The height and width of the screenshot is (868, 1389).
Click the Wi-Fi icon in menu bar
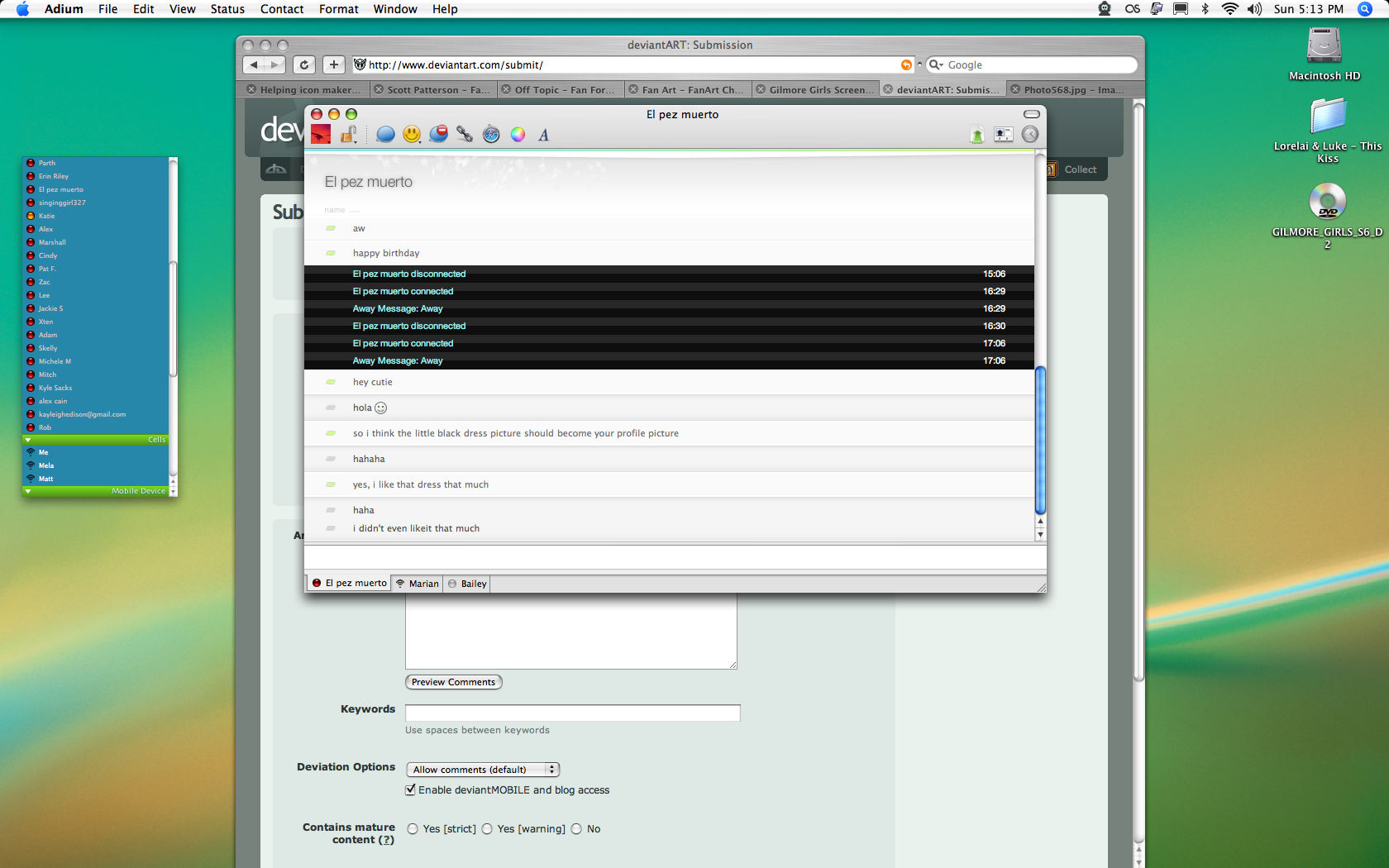1230,9
